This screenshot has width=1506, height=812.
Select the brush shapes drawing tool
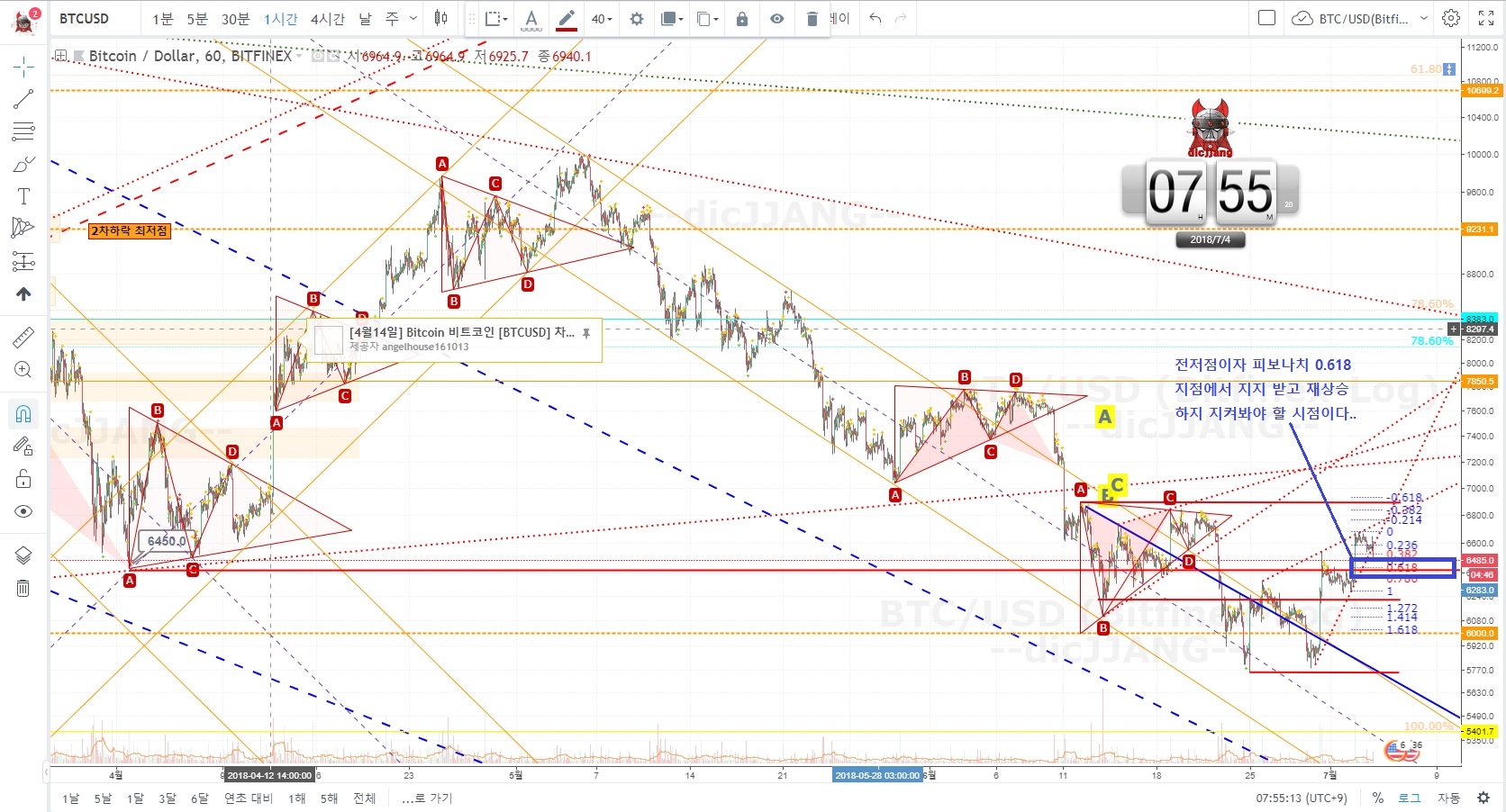[x=23, y=165]
